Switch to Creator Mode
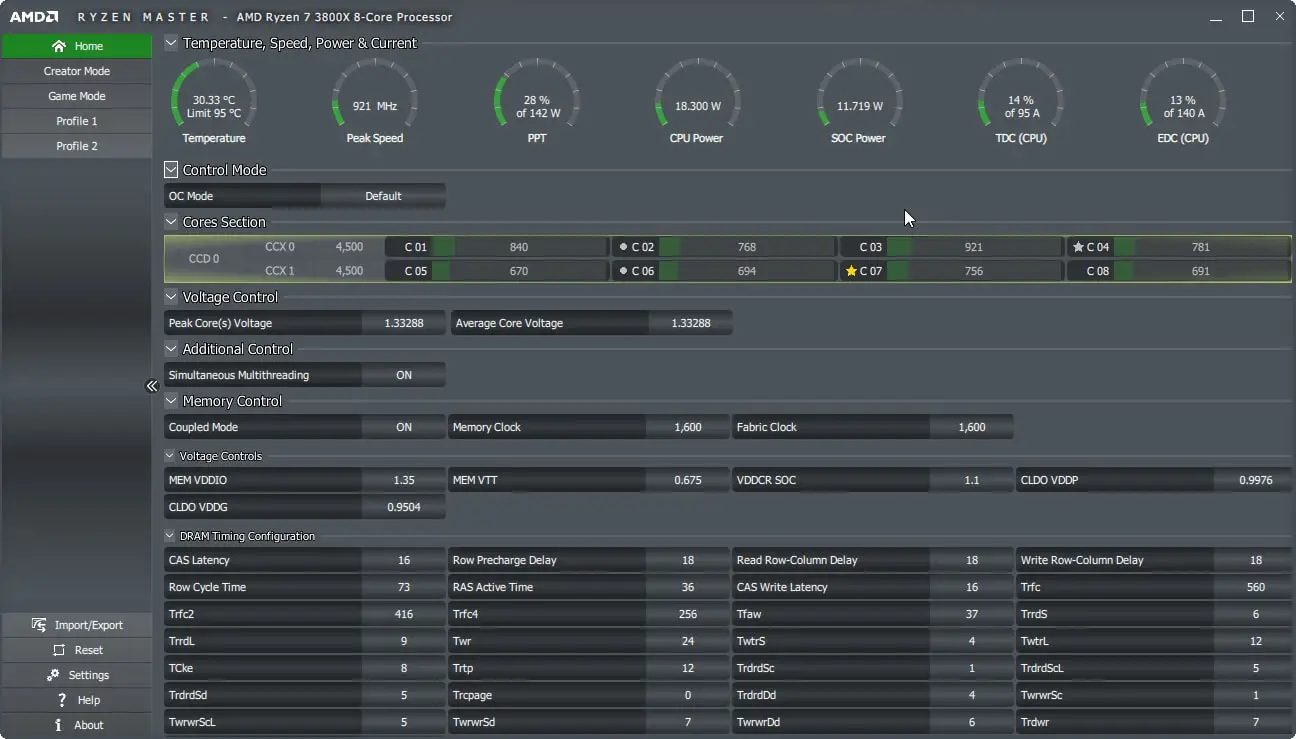This screenshot has height=739, width=1296. [x=76, y=71]
